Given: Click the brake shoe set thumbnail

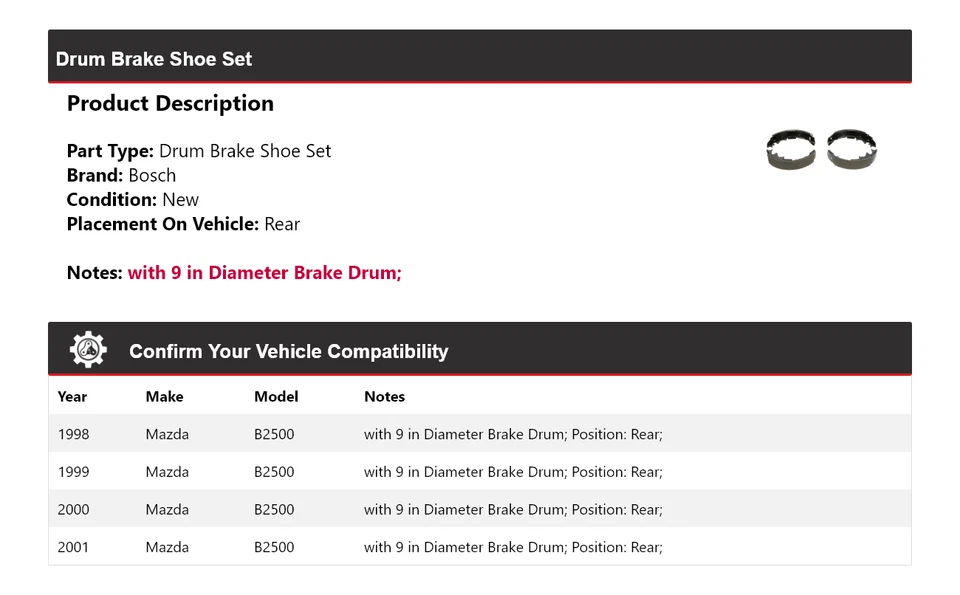Looking at the screenshot, I should (x=822, y=150).
